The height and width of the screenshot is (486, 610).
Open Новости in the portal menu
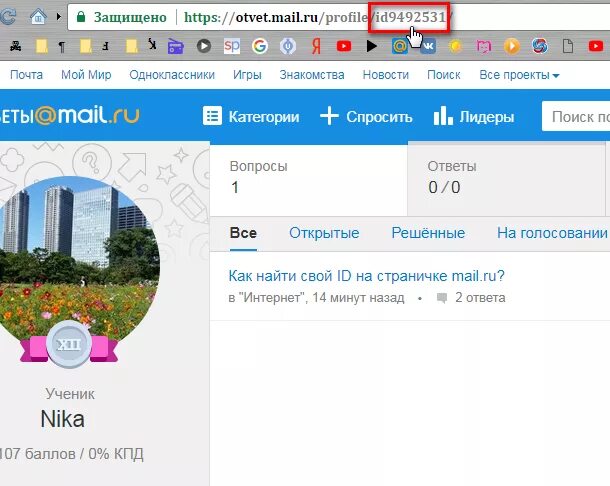tap(386, 75)
